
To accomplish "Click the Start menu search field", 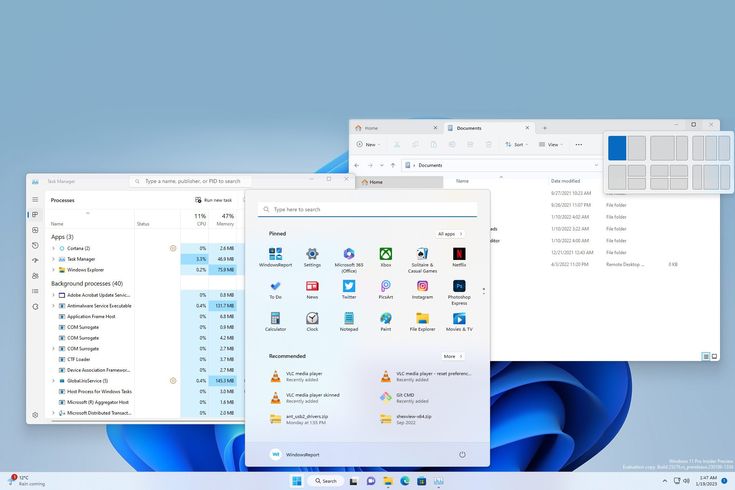I will point(367,210).
